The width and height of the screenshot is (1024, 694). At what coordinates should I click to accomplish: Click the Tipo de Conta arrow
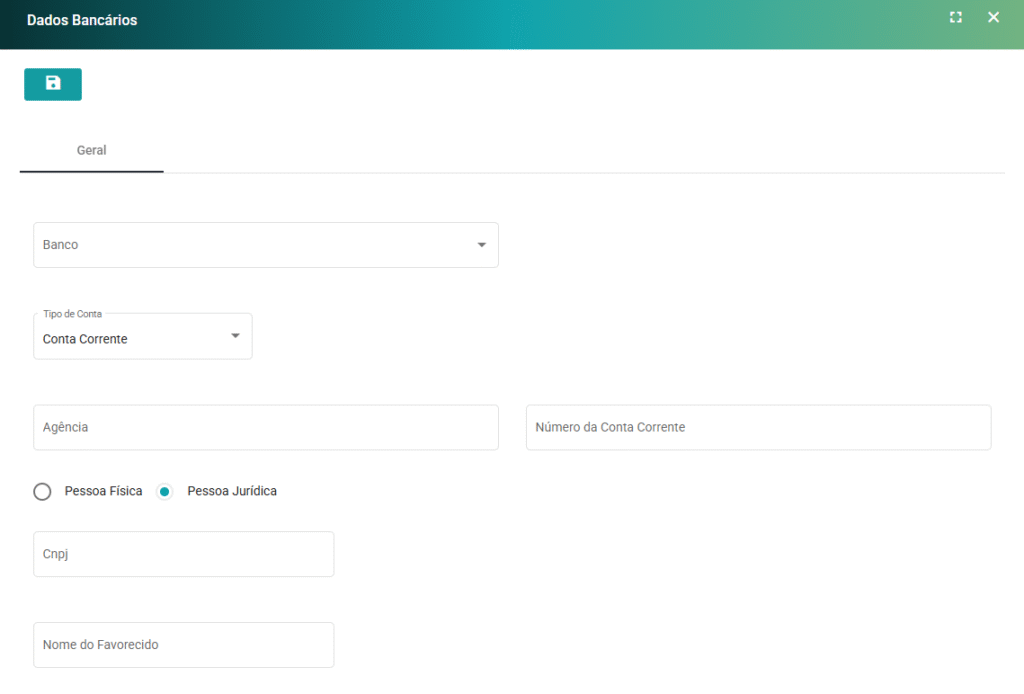coord(235,336)
